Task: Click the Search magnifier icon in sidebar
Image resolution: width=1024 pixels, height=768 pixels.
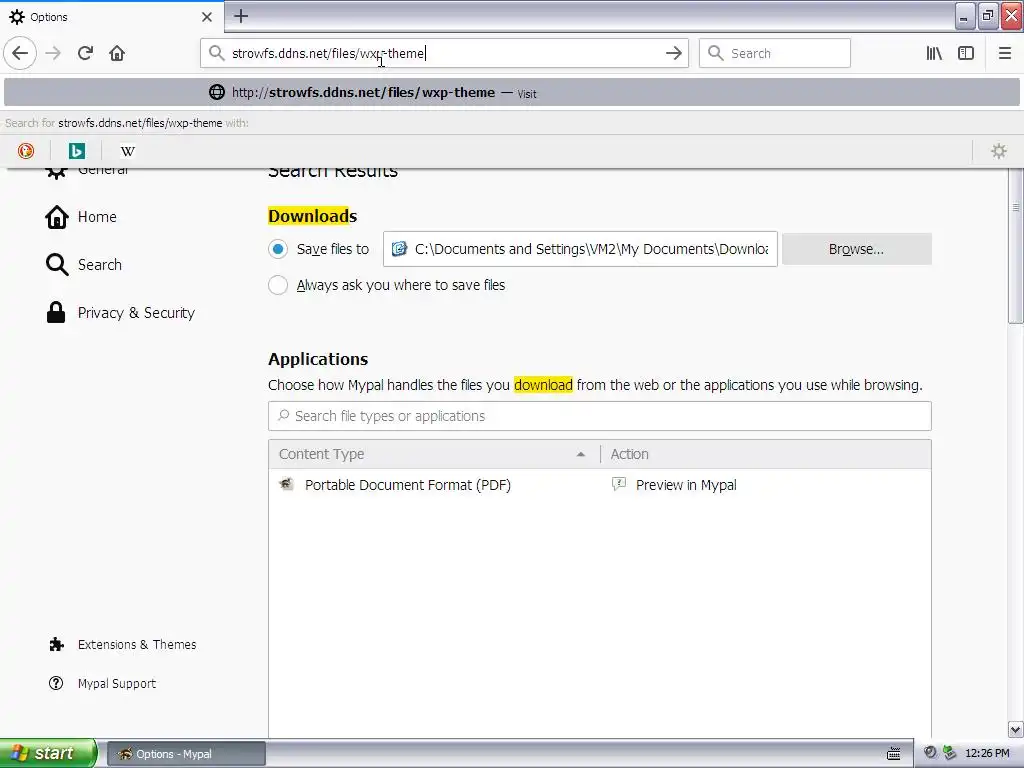Action: (x=57, y=264)
